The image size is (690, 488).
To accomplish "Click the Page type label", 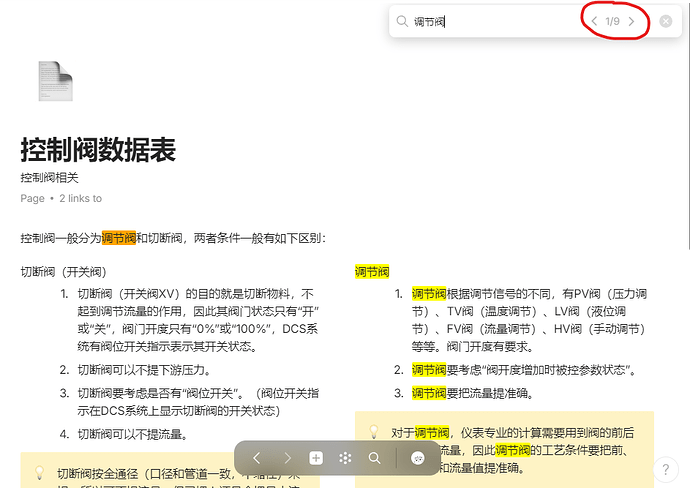I will coord(32,198).
